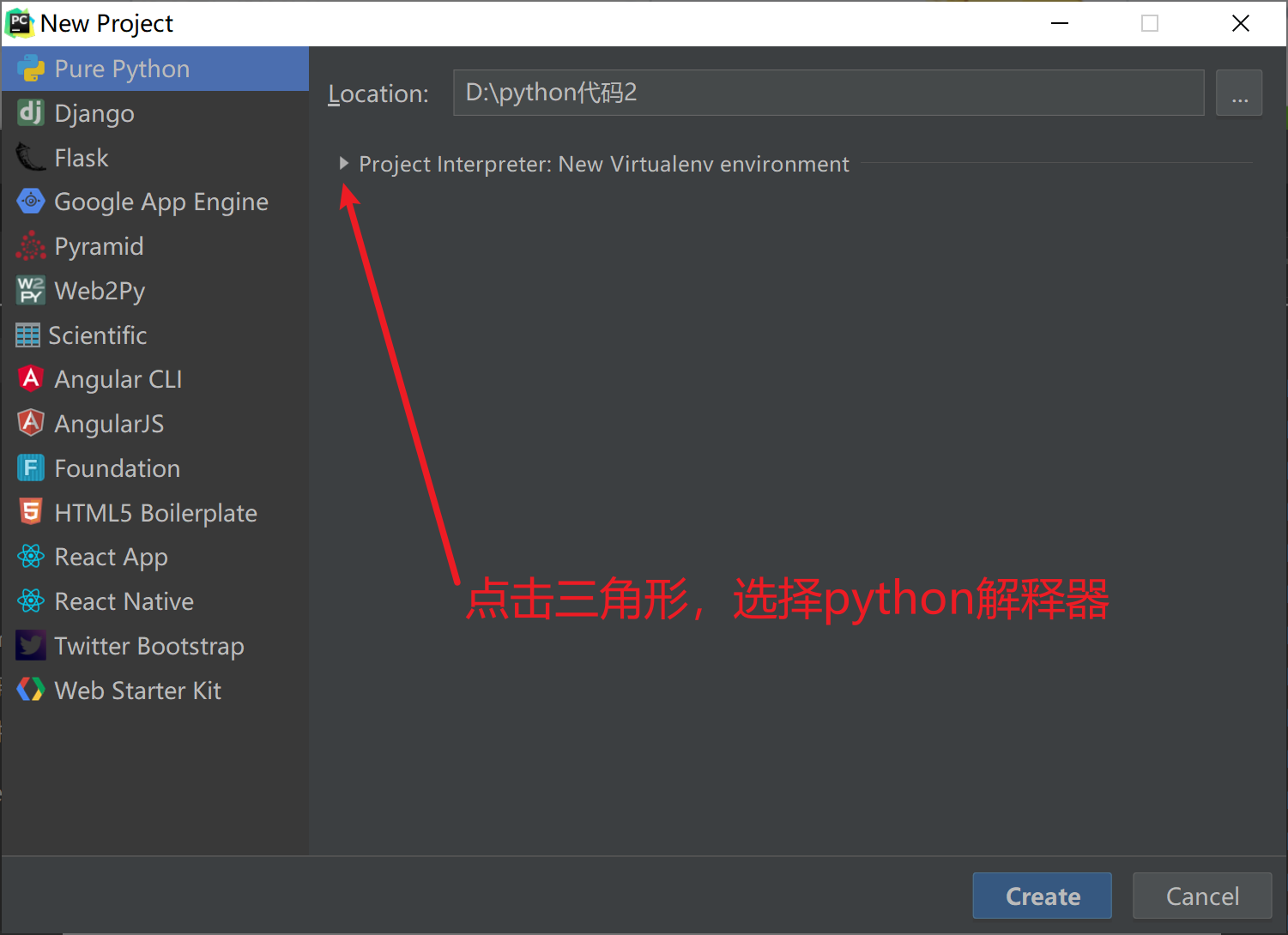Browse for location with the ellipsis button
Screen dimensions: 1288x935
point(1239,93)
